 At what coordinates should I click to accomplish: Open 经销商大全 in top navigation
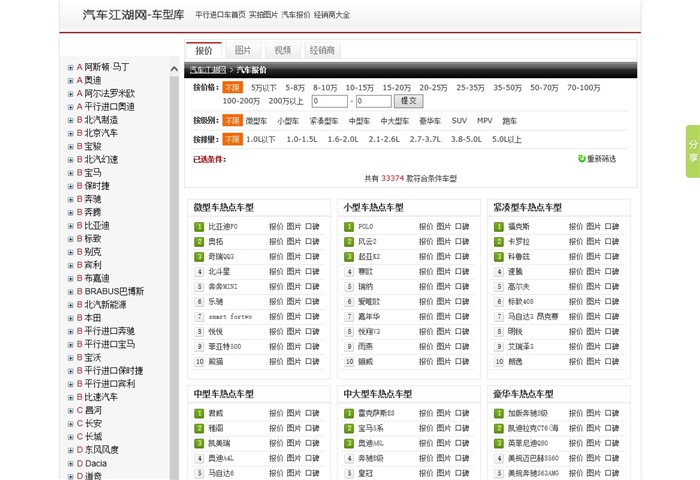(x=332, y=15)
